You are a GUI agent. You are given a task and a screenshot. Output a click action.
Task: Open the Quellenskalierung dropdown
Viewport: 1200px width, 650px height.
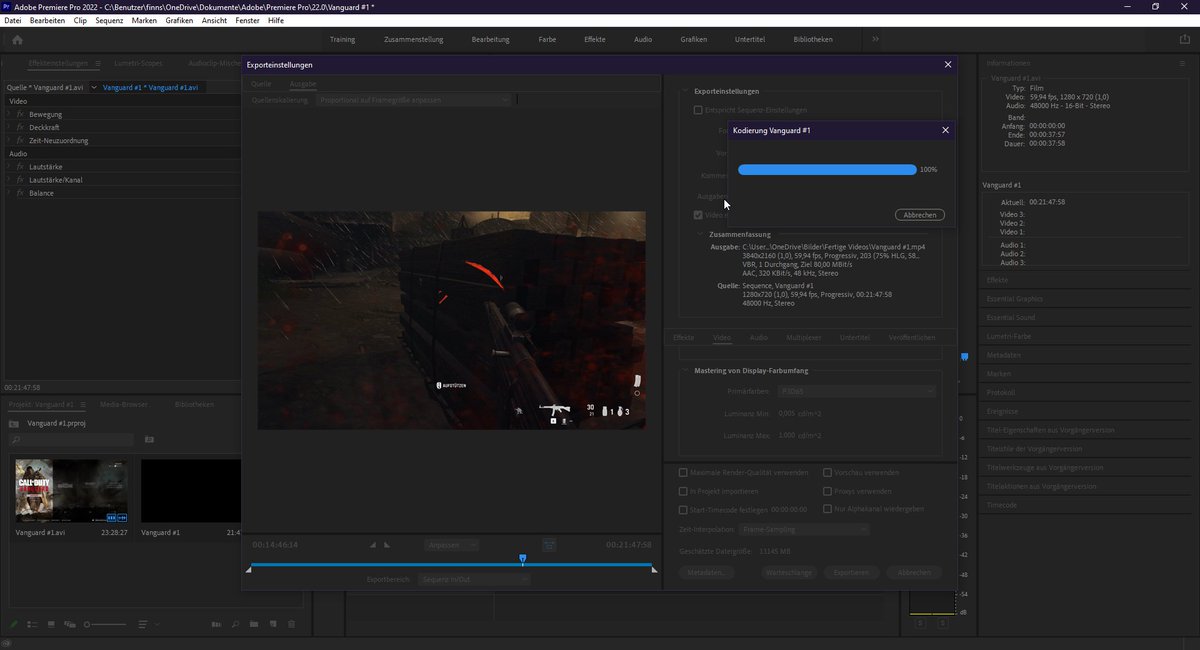tap(413, 100)
